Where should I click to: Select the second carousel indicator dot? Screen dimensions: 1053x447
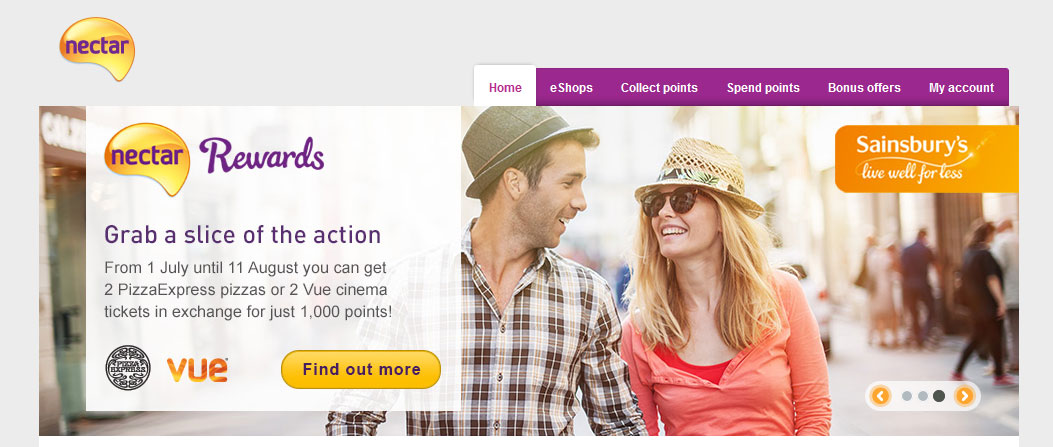pyautogui.click(x=923, y=396)
